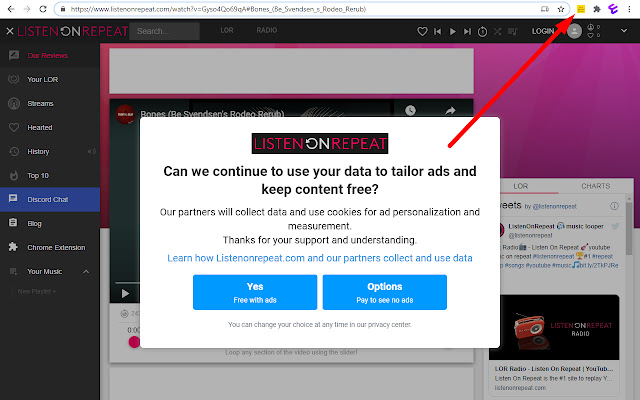Heart the current song in header
Screen dimensions: 640x400
click(x=422, y=31)
